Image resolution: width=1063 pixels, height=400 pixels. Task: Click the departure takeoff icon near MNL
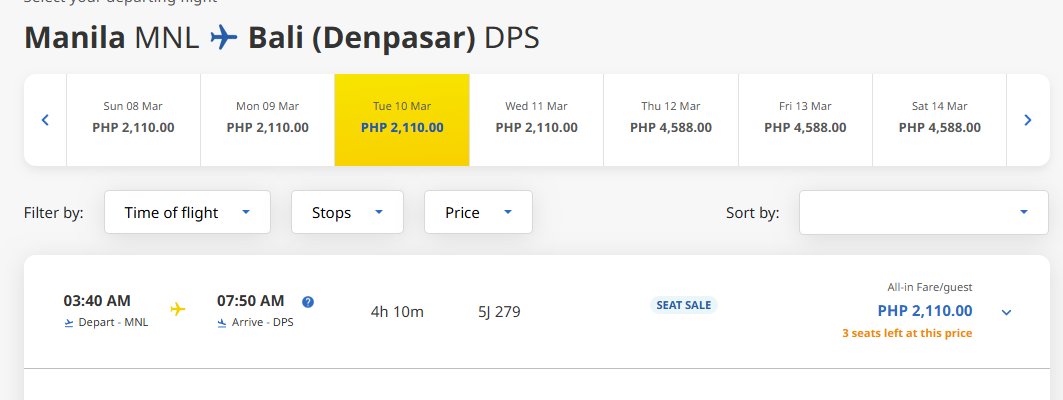[x=69, y=323]
